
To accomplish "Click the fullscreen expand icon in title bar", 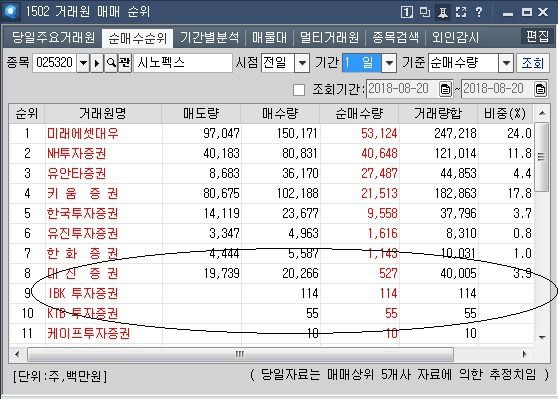I will point(461,12).
